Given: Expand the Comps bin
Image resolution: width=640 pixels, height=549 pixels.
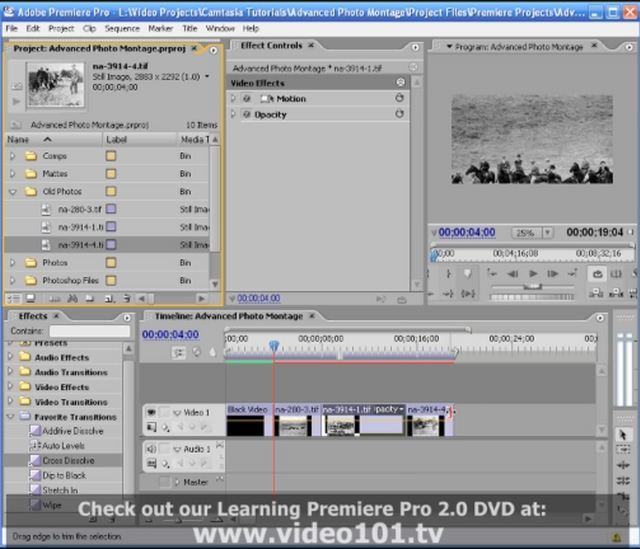Looking at the screenshot, I should pyautogui.click(x=13, y=156).
